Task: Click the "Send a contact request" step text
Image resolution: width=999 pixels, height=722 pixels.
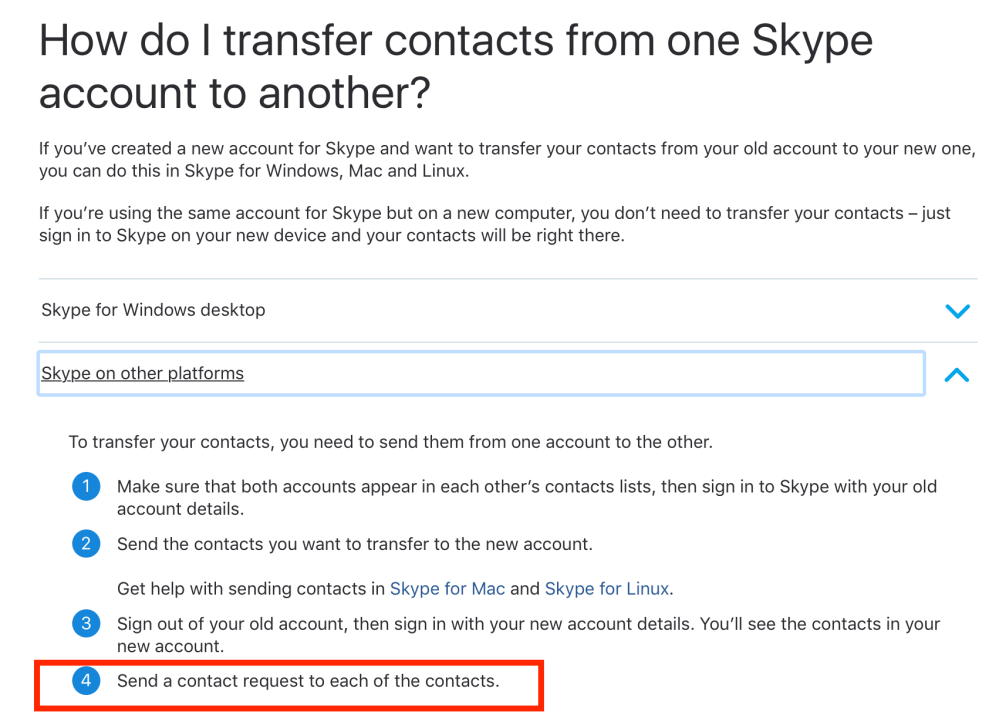Action: (x=307, y=681)
